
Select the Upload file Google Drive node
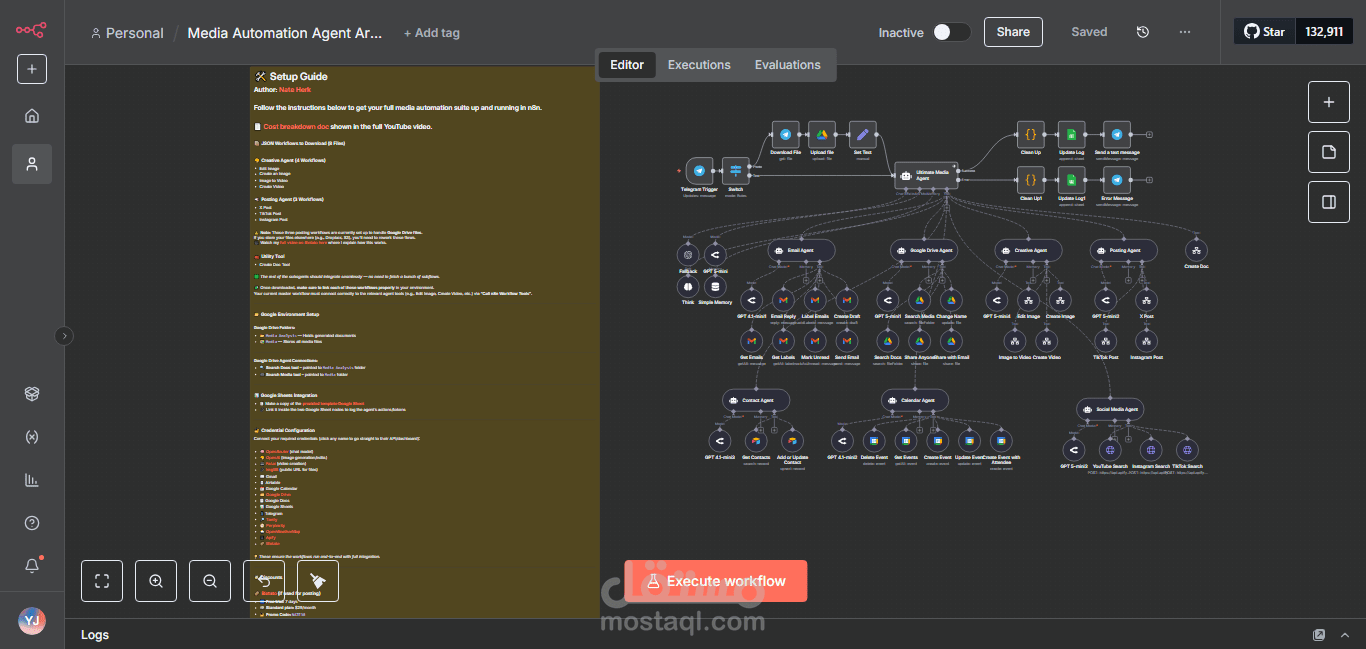[x=822, y=135]
